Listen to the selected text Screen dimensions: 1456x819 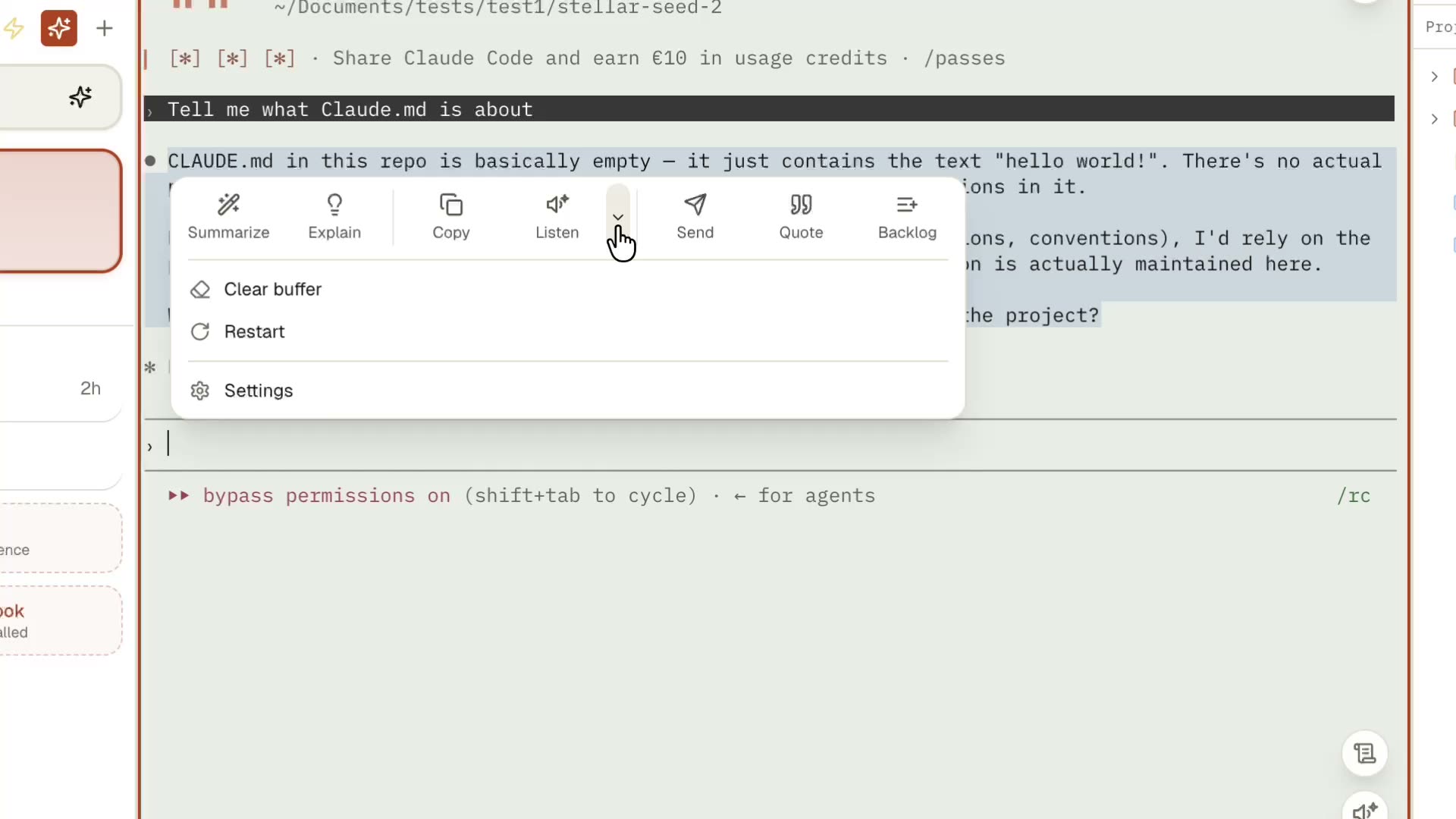tap(557, 216)
